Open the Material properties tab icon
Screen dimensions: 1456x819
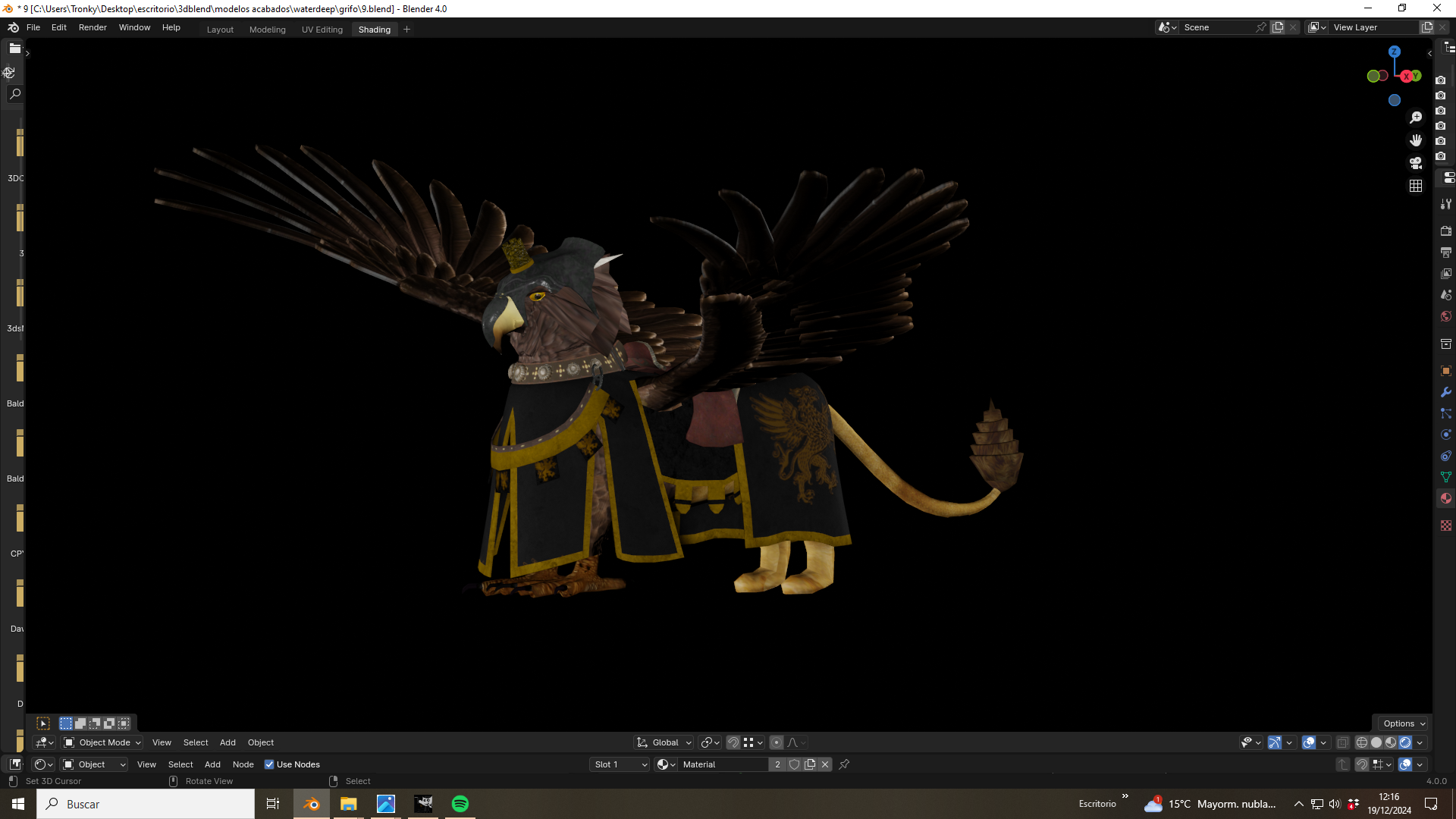1446,498
